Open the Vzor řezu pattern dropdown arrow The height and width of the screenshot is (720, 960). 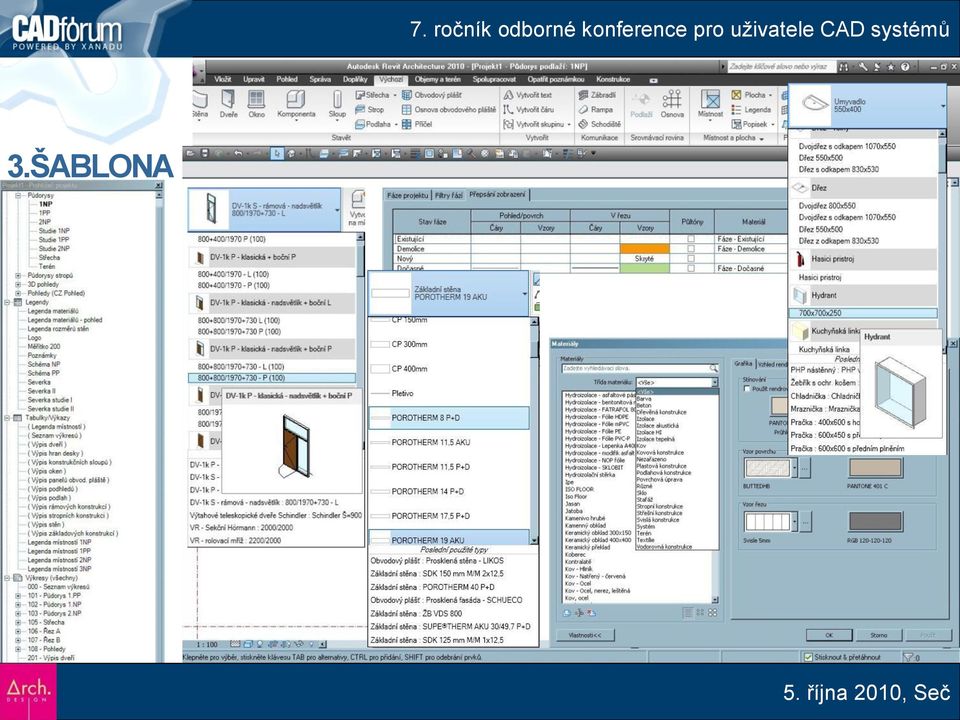click(795, 522)
